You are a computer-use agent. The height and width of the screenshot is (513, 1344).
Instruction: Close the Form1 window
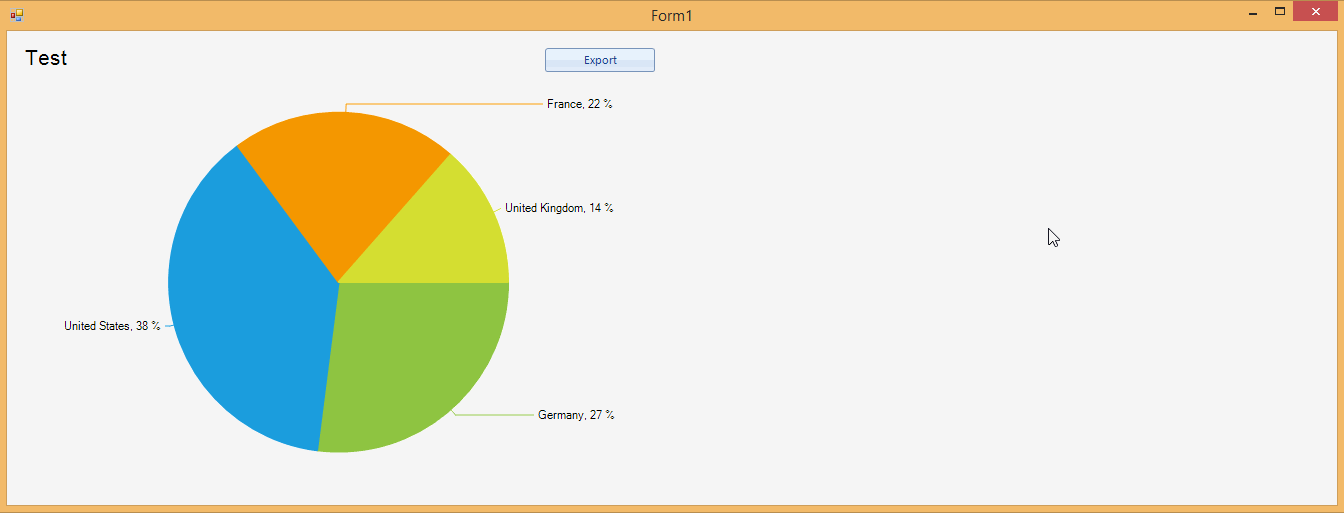(1315, 12)
